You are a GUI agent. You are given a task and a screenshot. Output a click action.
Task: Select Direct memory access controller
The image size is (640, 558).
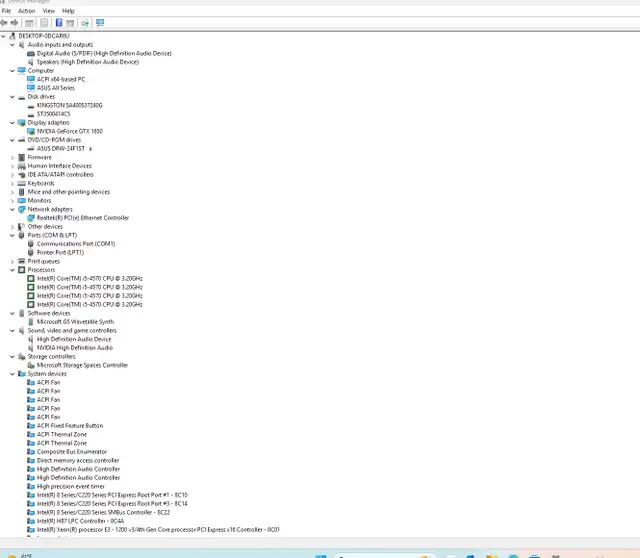78,460
